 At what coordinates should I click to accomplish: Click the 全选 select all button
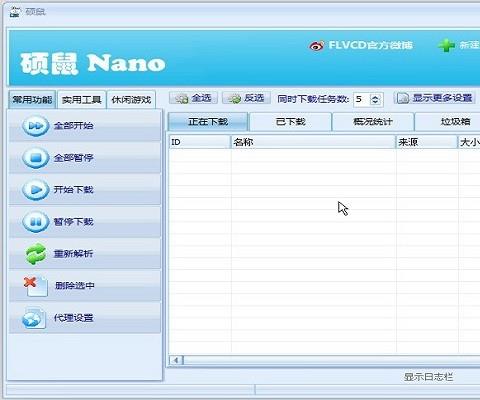click(x=193, y=98)
